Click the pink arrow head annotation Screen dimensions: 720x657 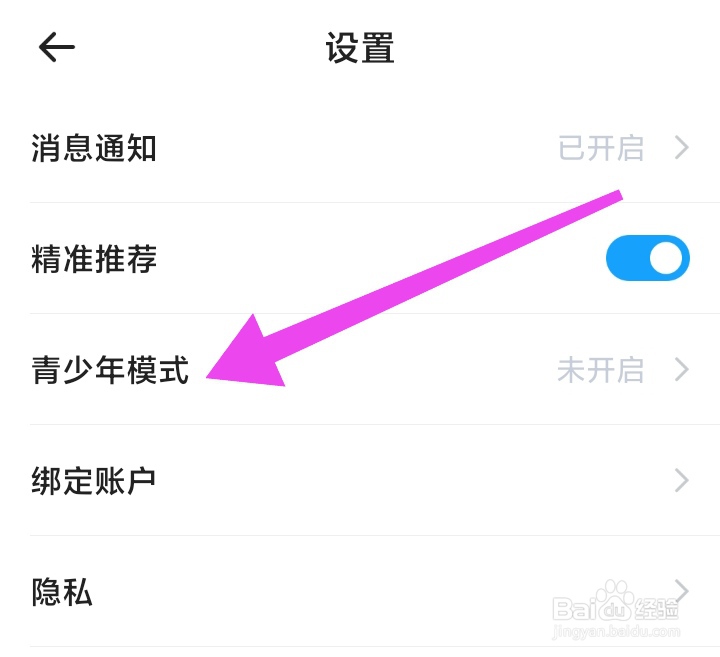pyautogui.click(x=247, y=354)
